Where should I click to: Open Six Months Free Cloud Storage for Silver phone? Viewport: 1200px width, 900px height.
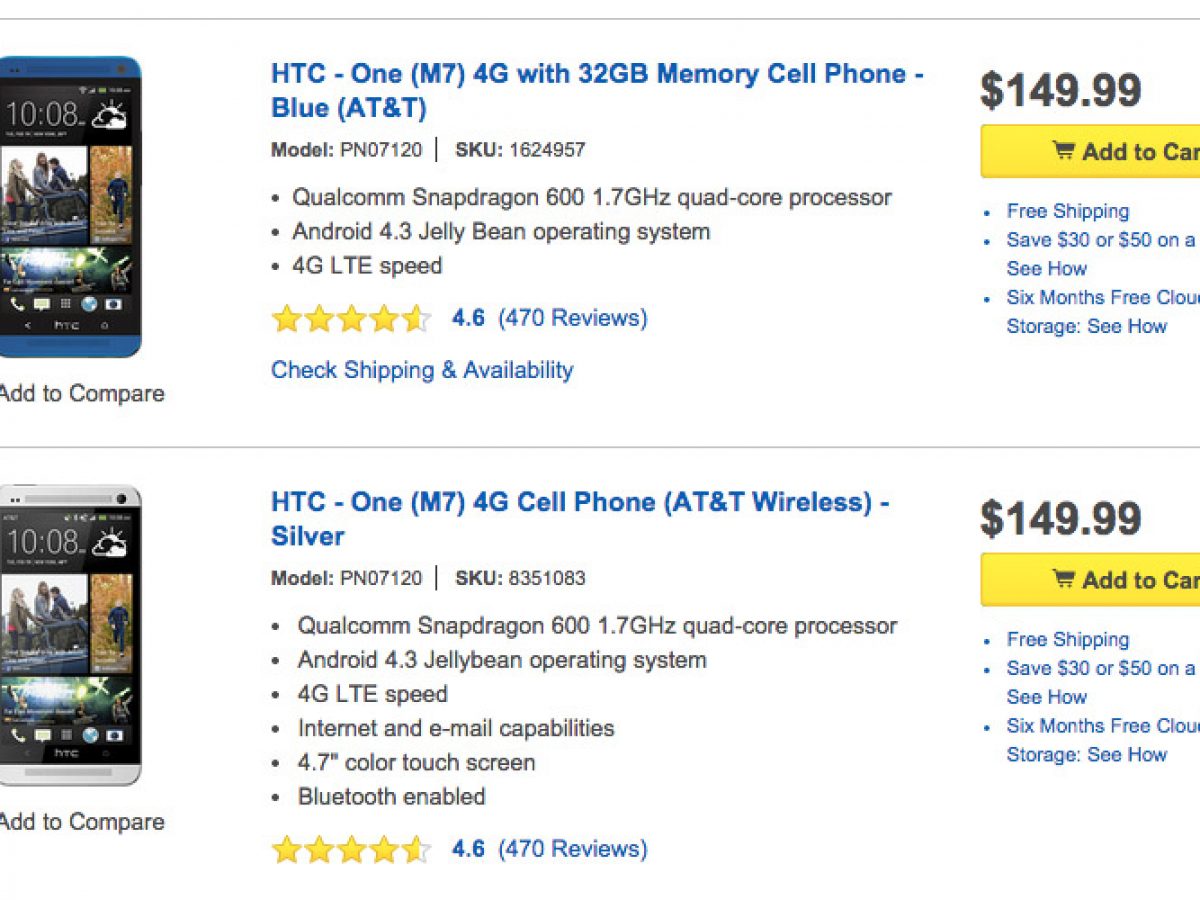1102,727
